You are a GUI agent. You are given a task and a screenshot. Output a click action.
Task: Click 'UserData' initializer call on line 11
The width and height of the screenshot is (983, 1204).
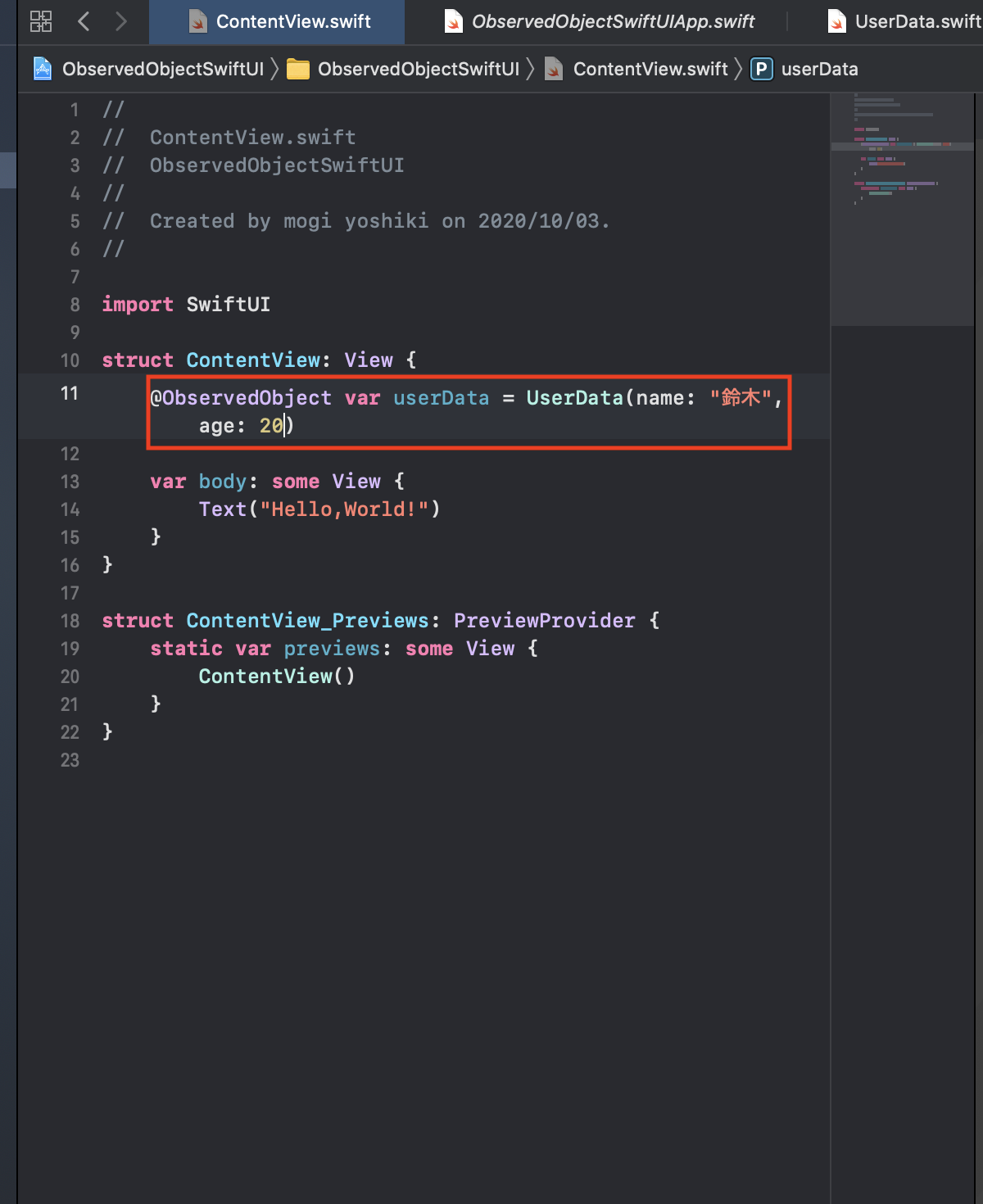coord(574,398)
